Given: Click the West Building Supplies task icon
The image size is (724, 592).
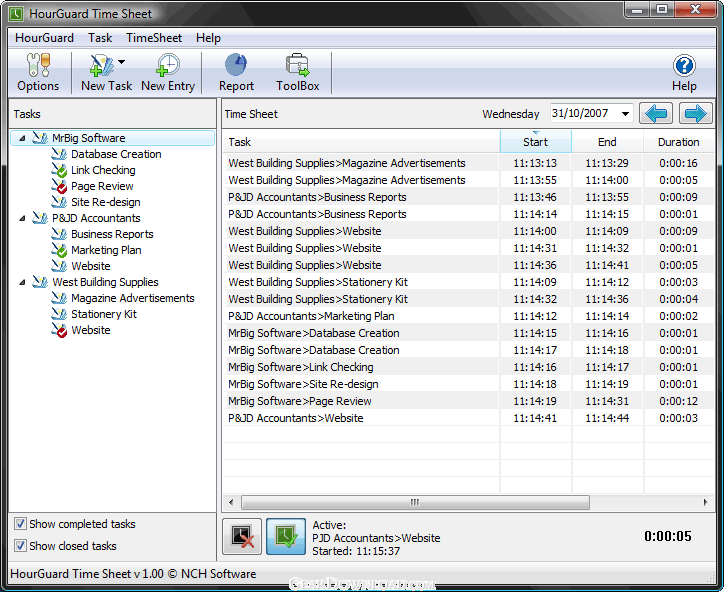Looking at the screenshot, I should (x=40, y=282).
